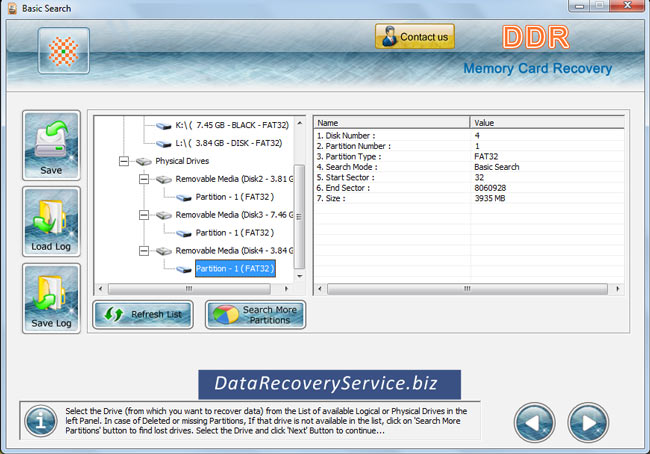The width and height of the screenshot is (650, 454).
Task: Select Removable Media Disk4 - 3.84 entry
Action: pyautogui.click(x=234, y=251)
